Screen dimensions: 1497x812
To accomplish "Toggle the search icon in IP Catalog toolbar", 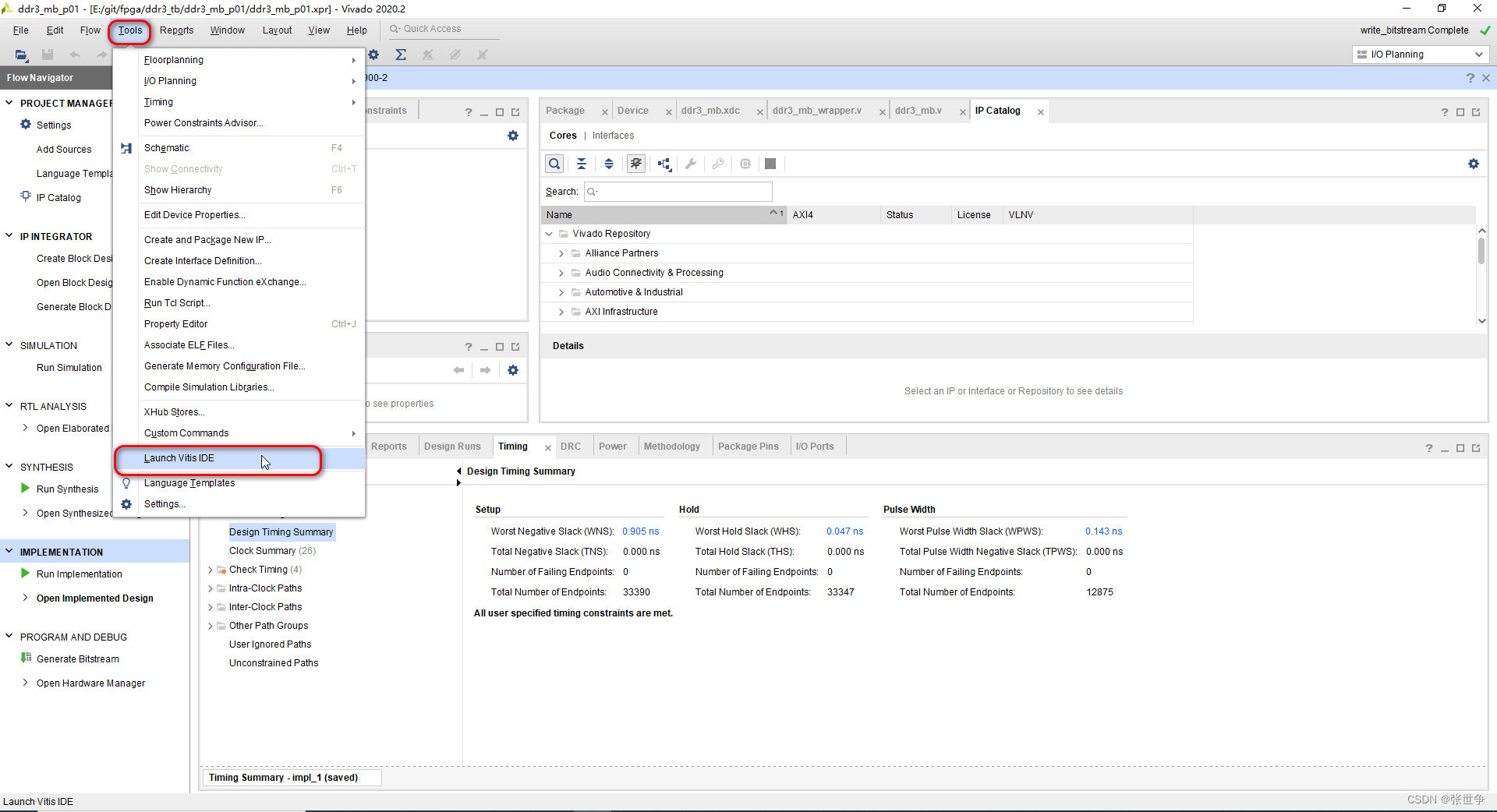I will point(554,164).
